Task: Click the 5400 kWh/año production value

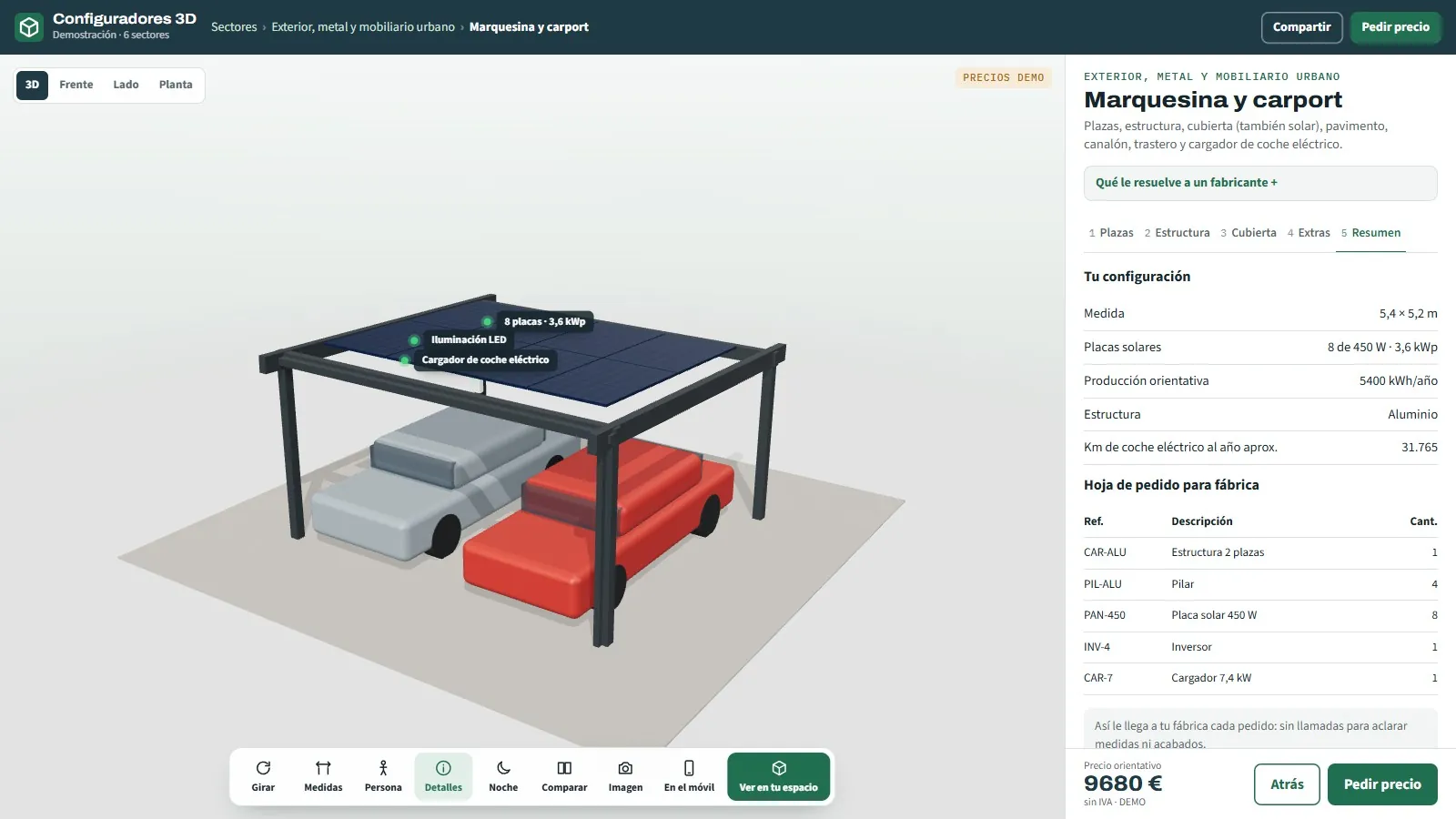Action: [x=1398, y=380]
